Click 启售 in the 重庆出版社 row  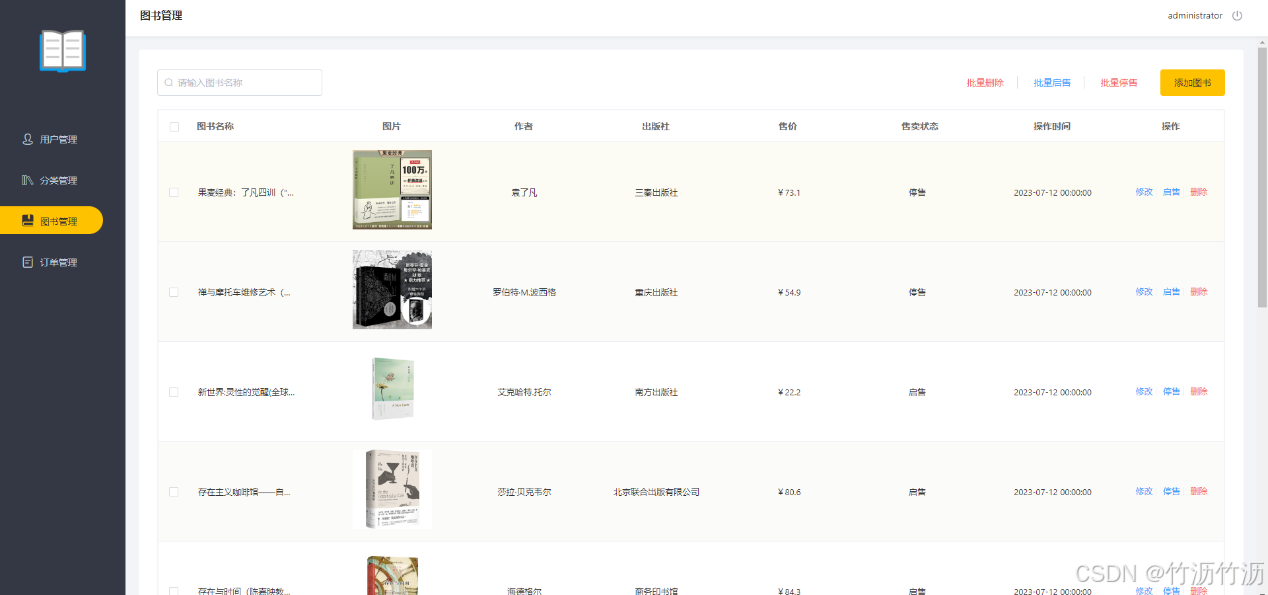[1171, 292]
